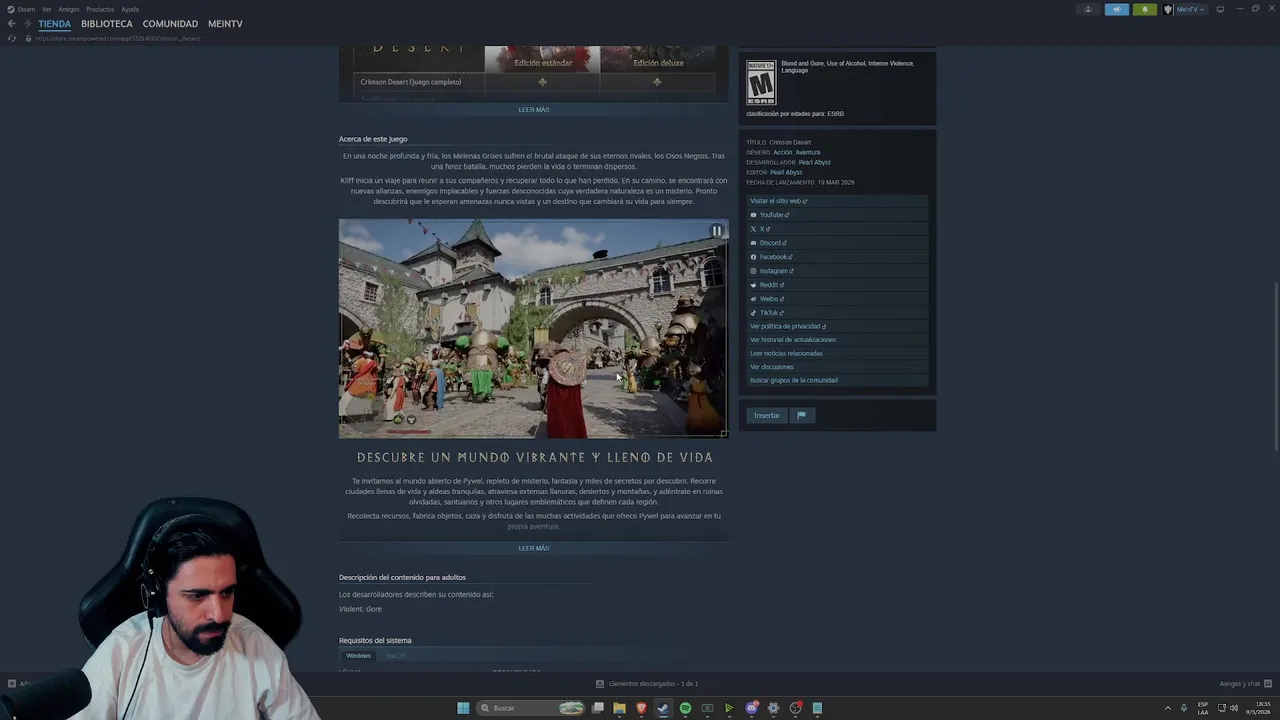Open the Productos menu
Viewport: 1280px width, 720px height.
point(100,9)
